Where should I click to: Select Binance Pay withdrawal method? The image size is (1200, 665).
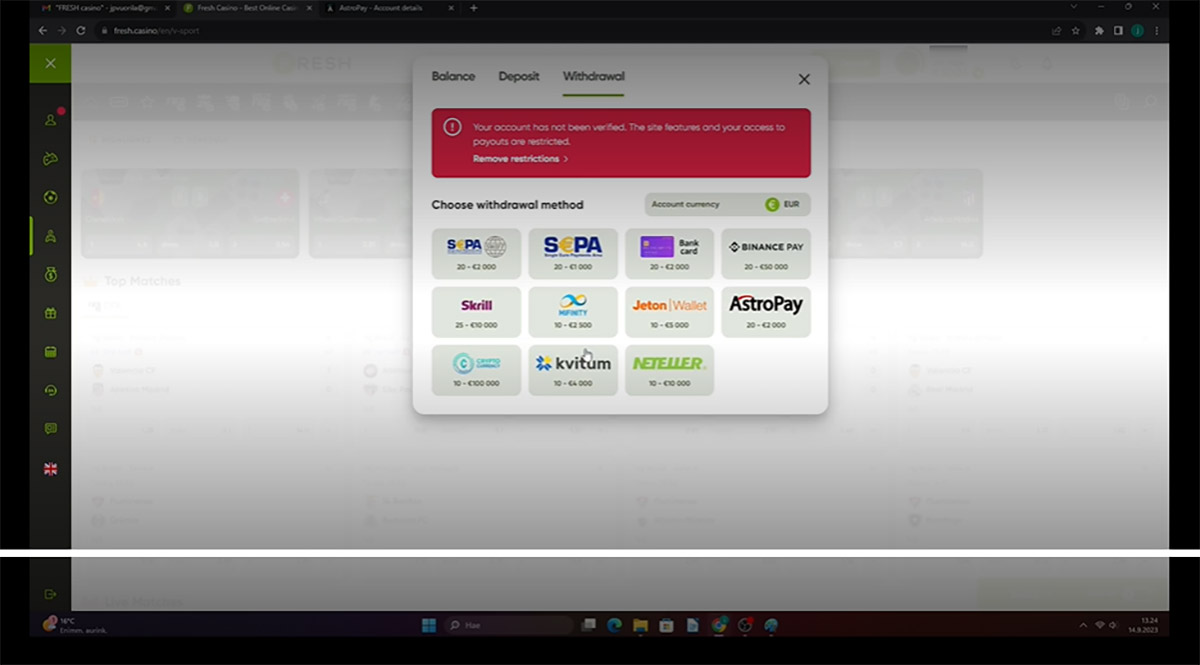pyautogui.click(x=766, y=253)
